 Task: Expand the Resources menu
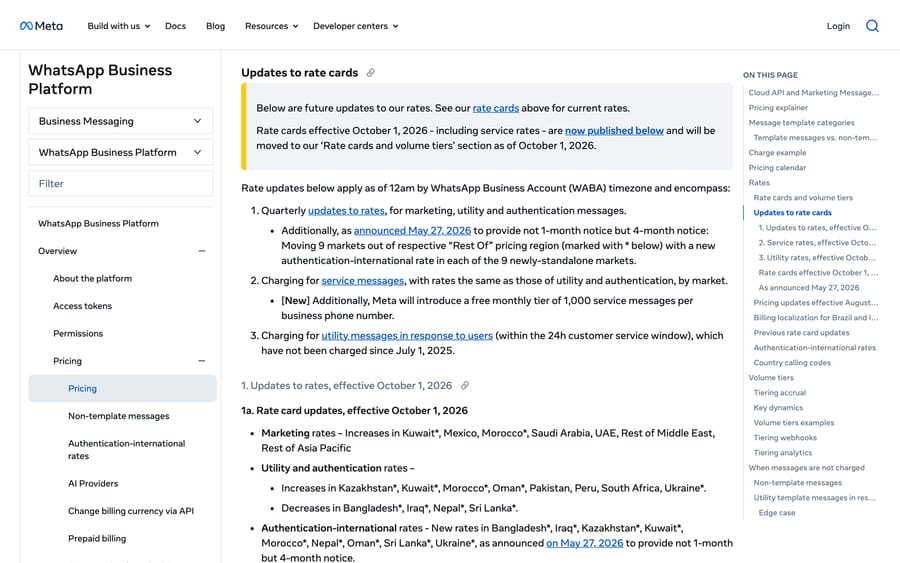tap(271, 26)
